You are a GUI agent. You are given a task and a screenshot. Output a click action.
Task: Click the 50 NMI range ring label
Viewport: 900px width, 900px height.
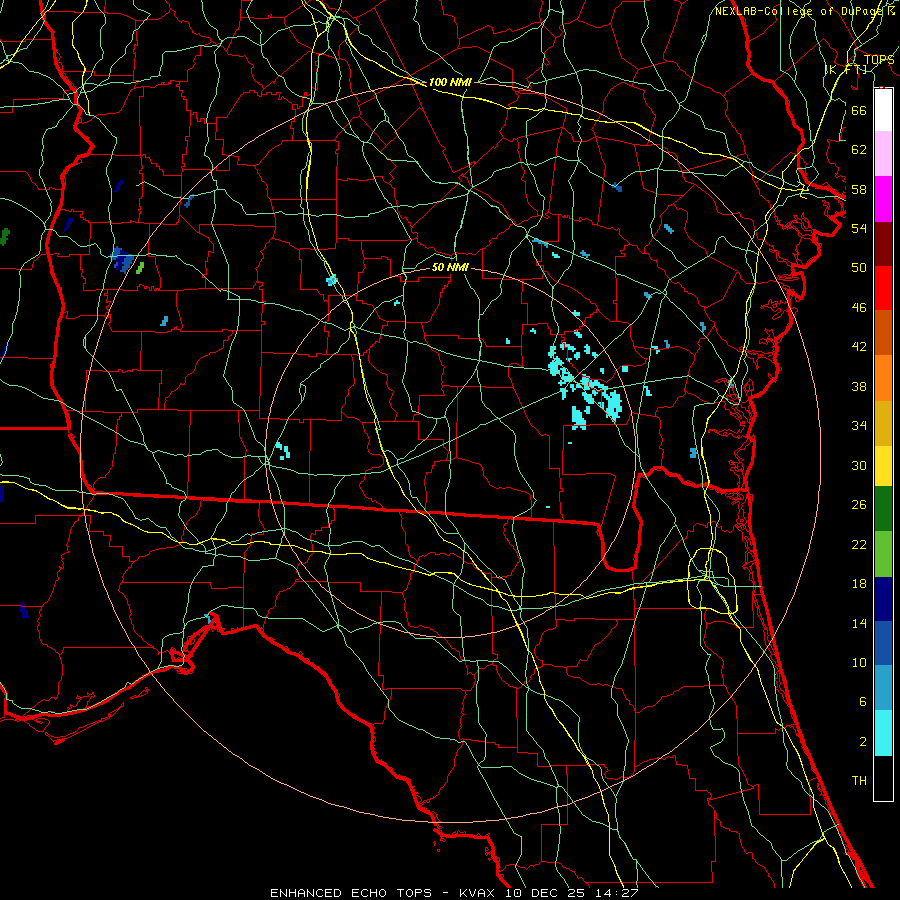[450, 267]
